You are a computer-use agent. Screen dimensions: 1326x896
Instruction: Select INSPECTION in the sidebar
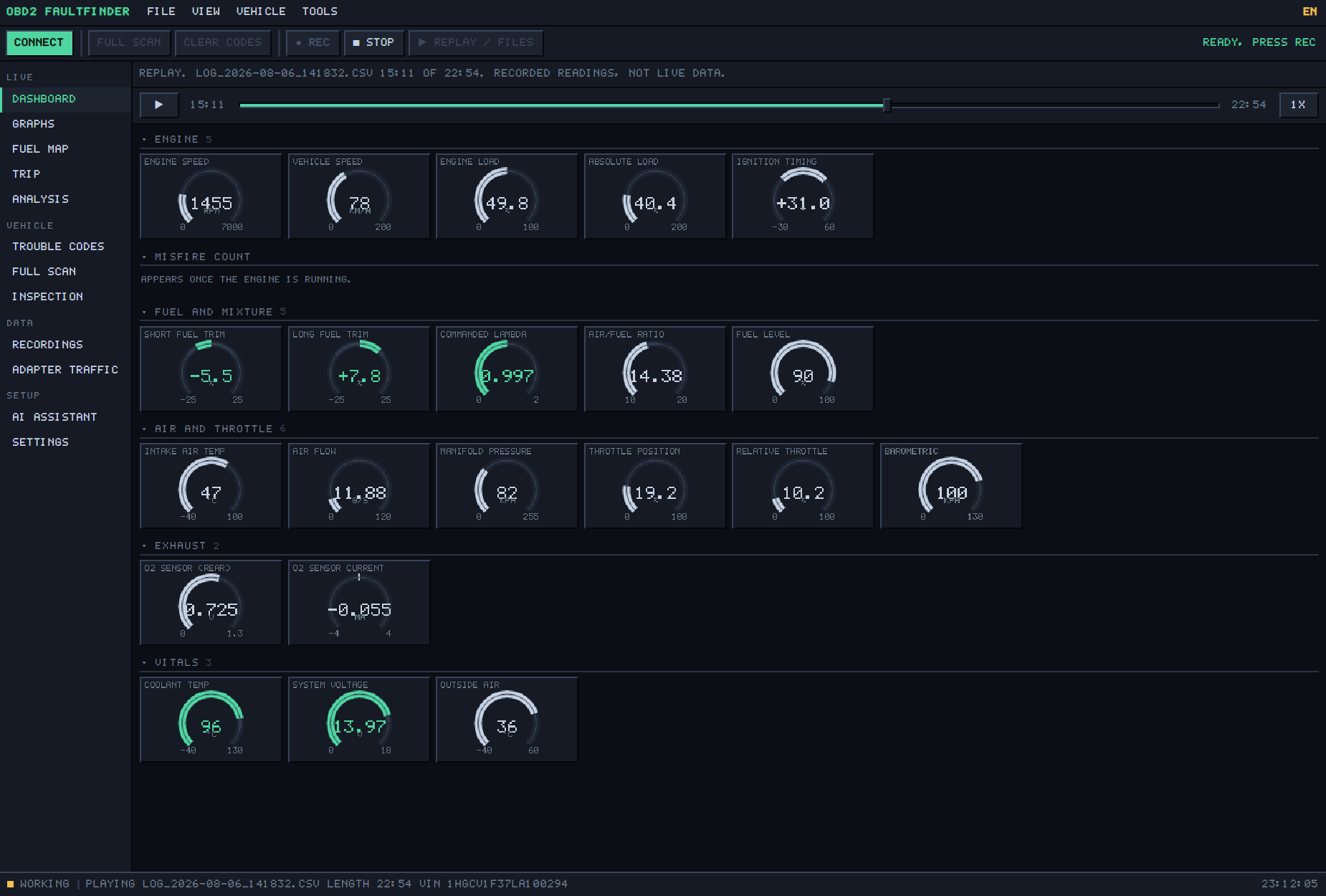(65, 297)
